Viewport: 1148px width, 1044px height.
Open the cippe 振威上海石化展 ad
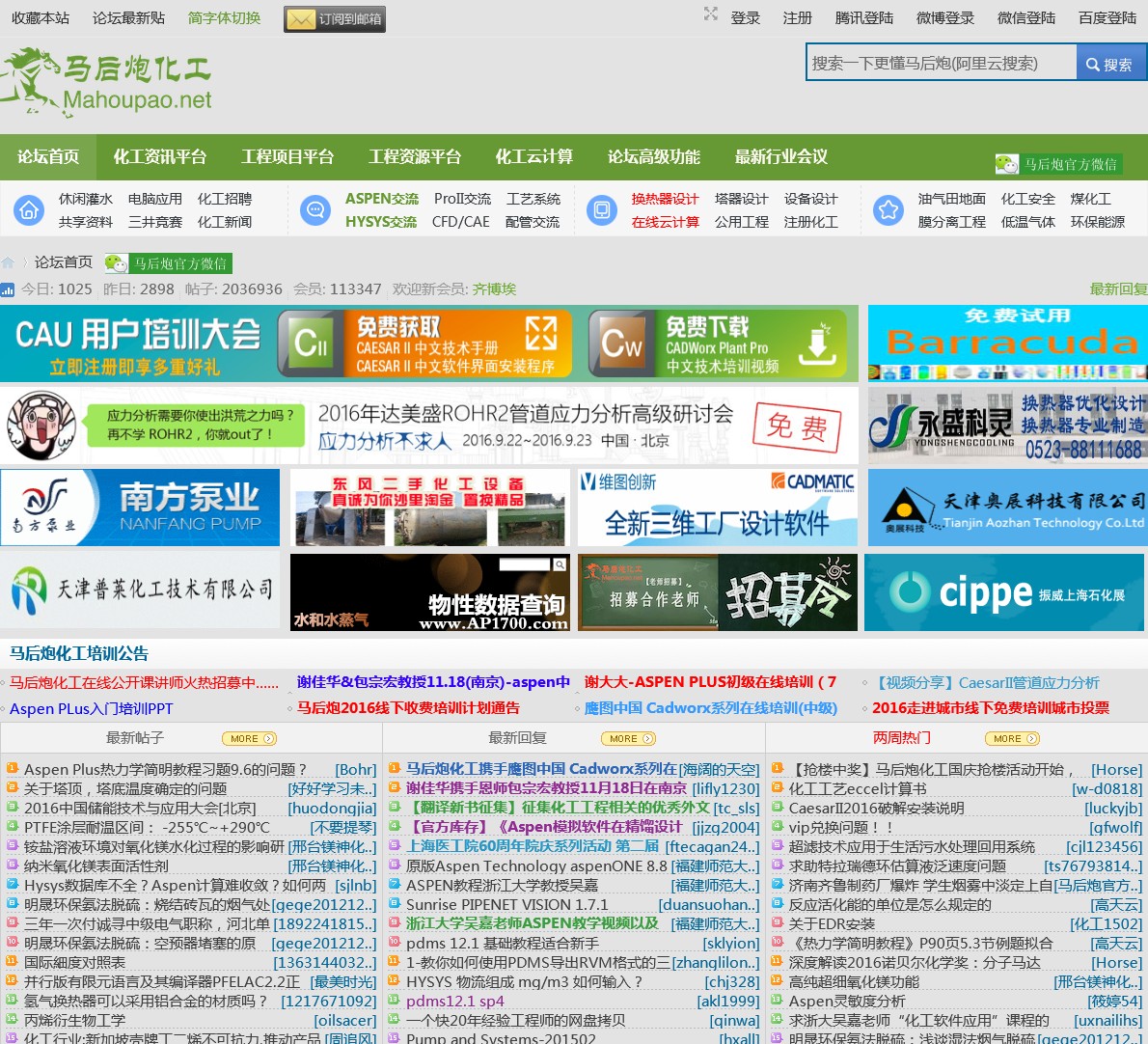pyautogui.click(x=1004, y=592)
